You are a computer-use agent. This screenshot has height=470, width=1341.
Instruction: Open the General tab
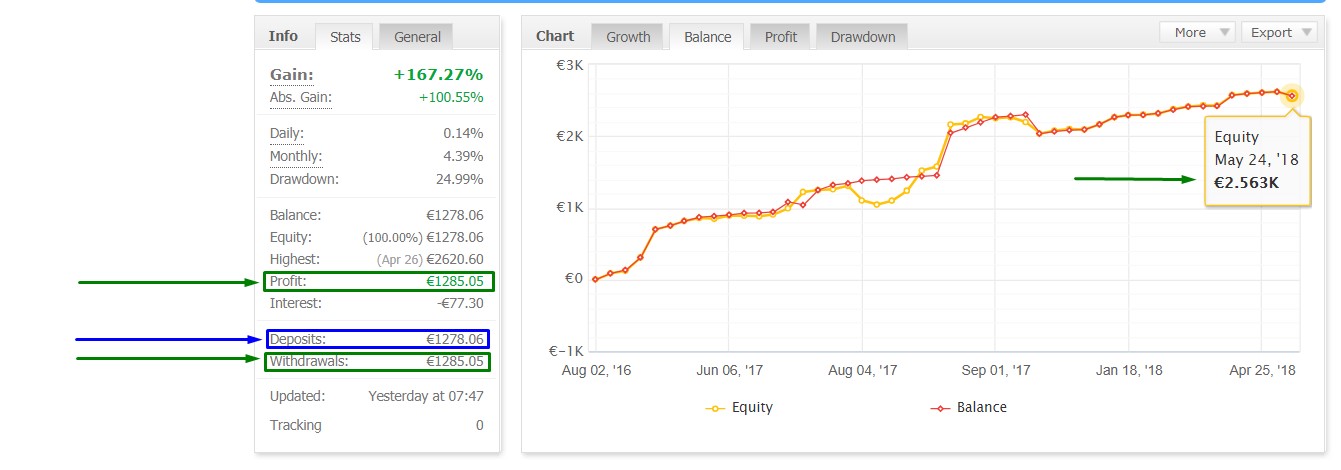pos(417,37)
